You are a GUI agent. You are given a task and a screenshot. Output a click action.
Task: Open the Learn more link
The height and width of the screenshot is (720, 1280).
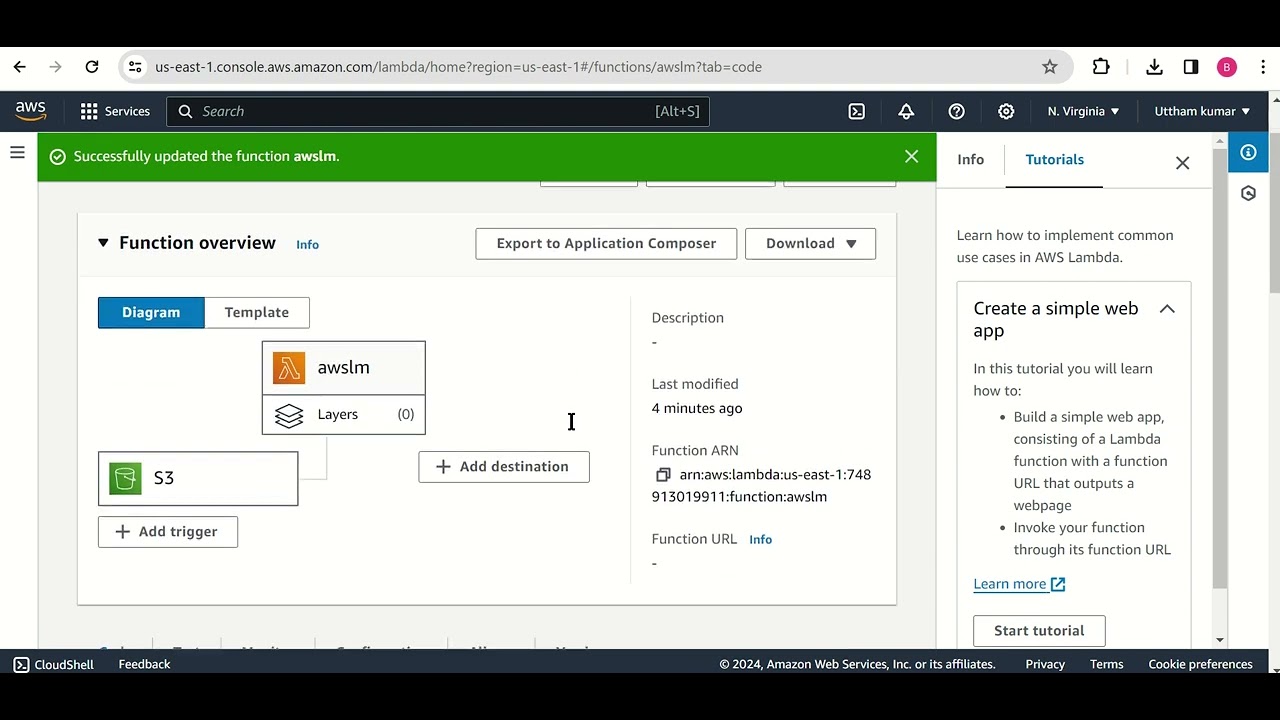[1019, 584]
